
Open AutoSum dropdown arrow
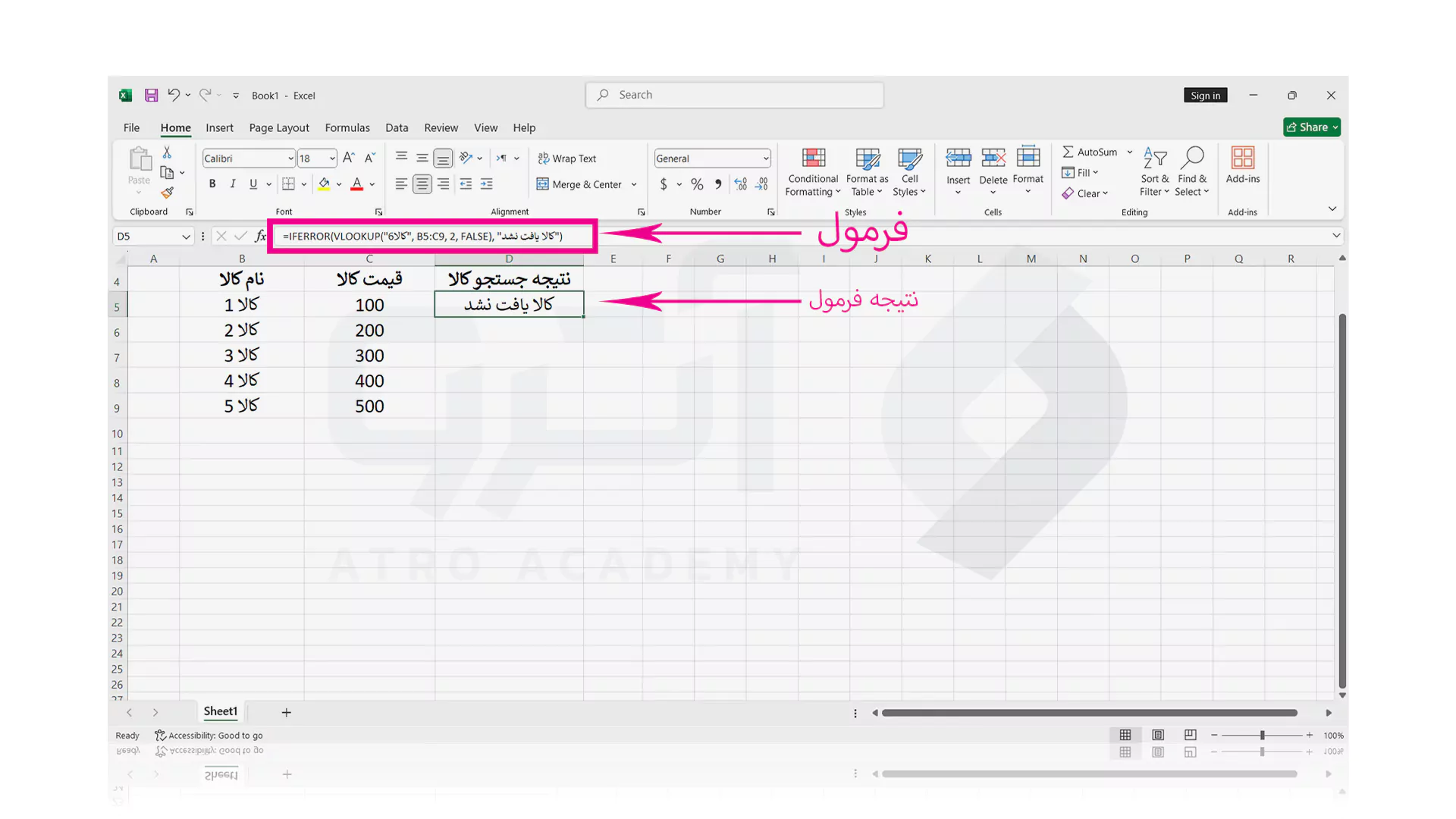click(1130, 152)
